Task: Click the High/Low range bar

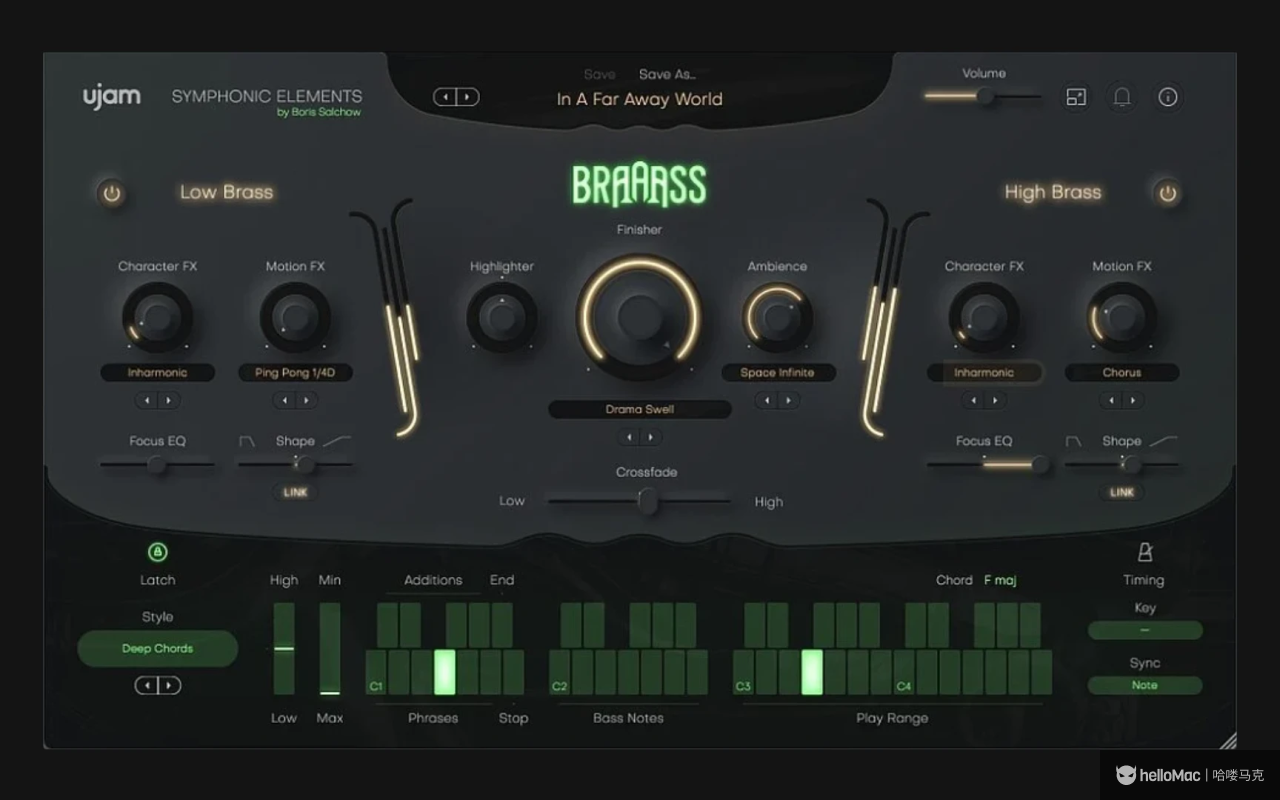Action: coord(284,648)
